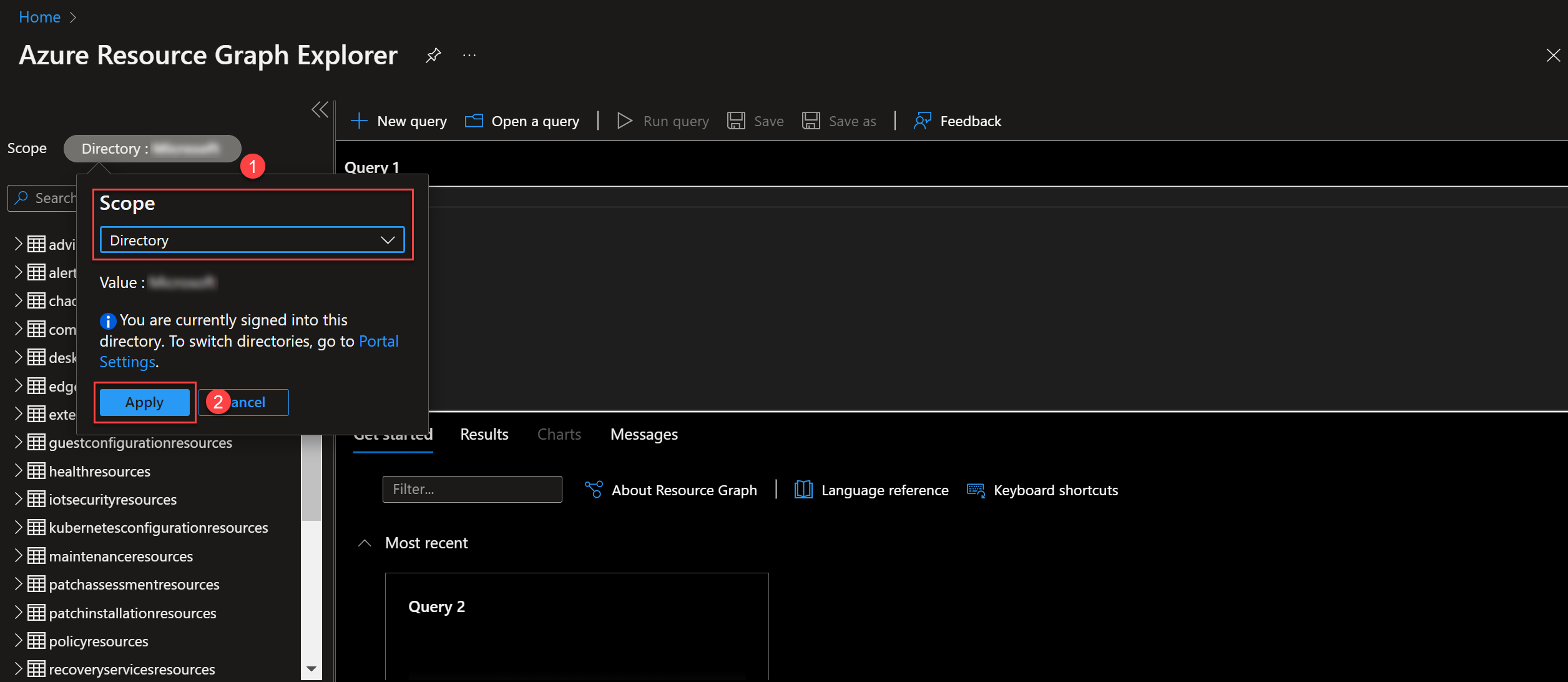Viewport: 1568px width, 682px height.
Task: Click the Save as disk icon
Action: pyautogui.click(x=811, y=121)
